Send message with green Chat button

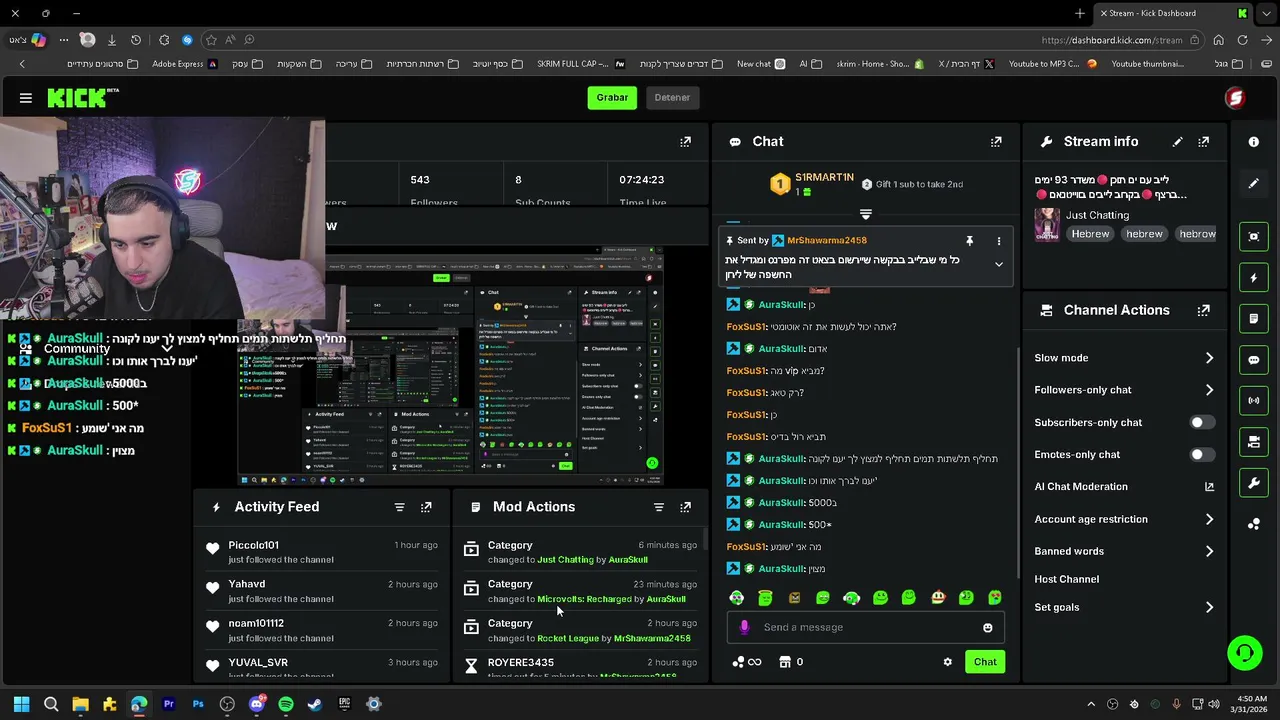coord(985,662)
